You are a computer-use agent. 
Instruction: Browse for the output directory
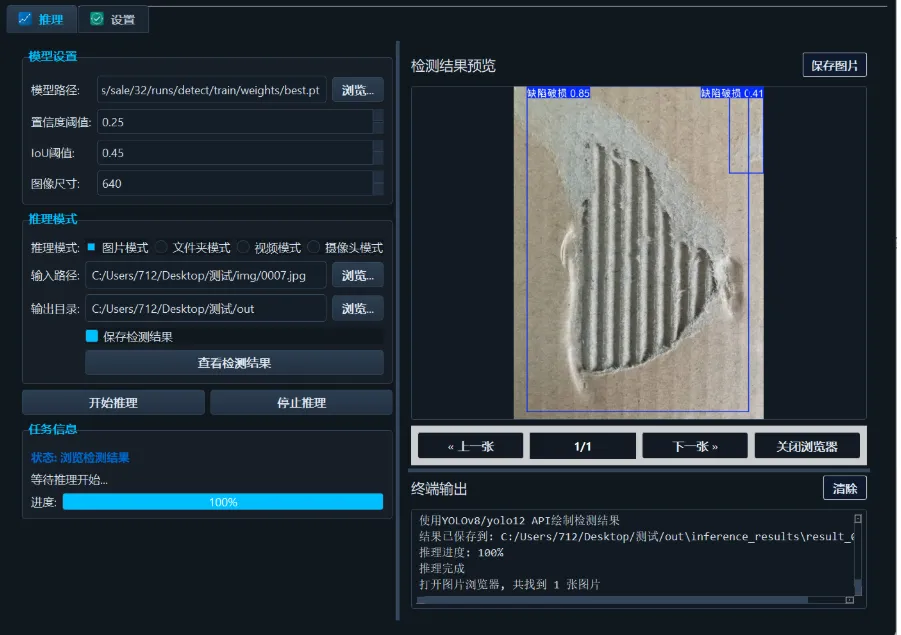[356, 308]
